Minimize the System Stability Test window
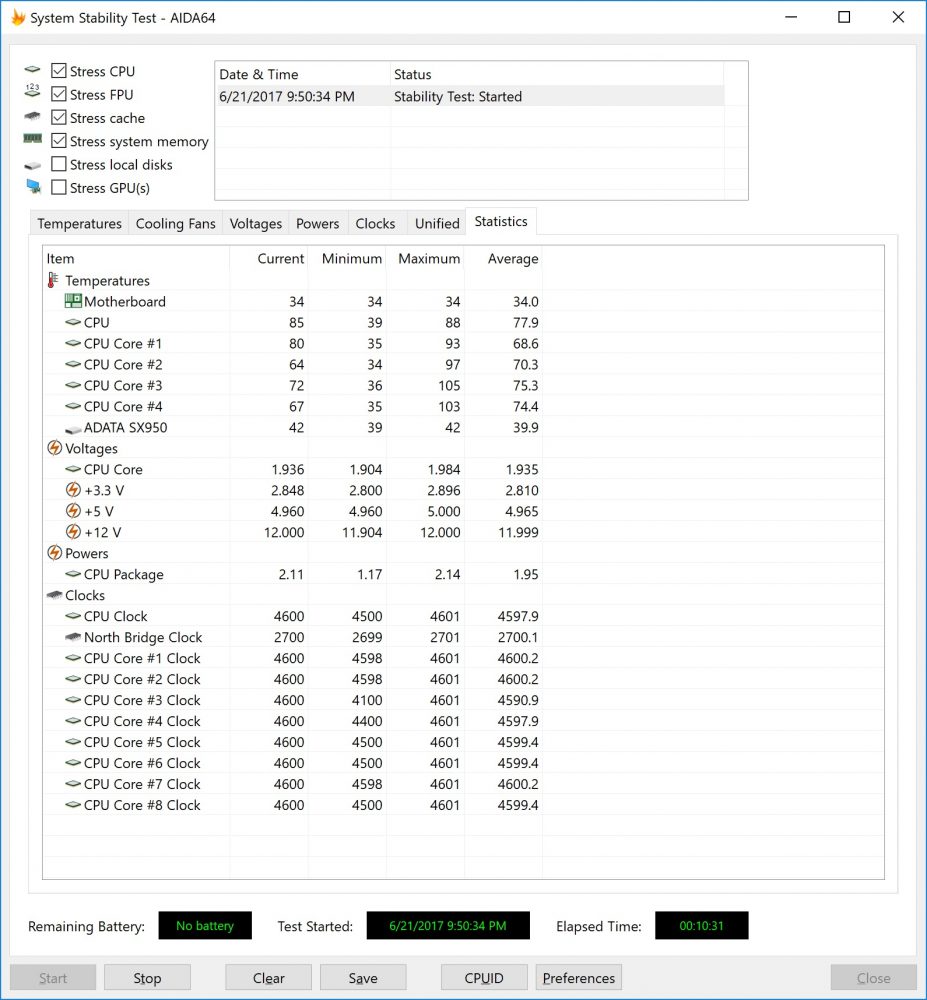 [791, 17]
